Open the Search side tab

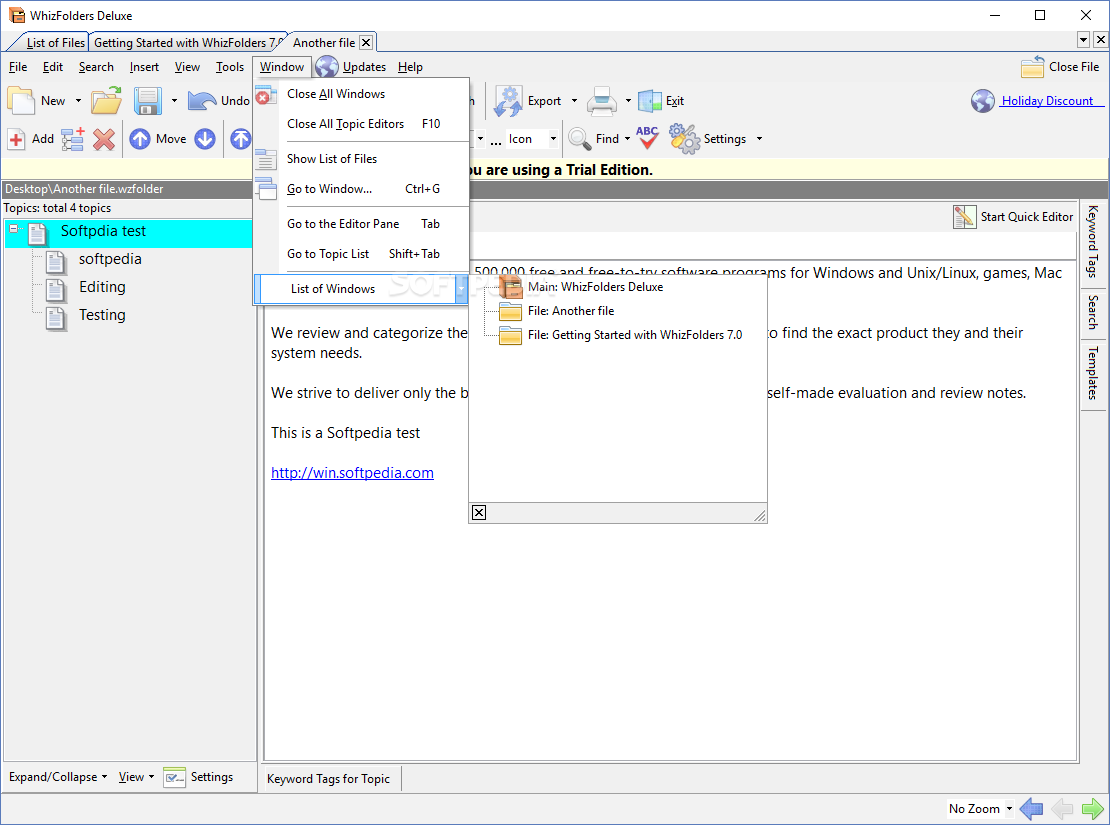coord(1092,312)
